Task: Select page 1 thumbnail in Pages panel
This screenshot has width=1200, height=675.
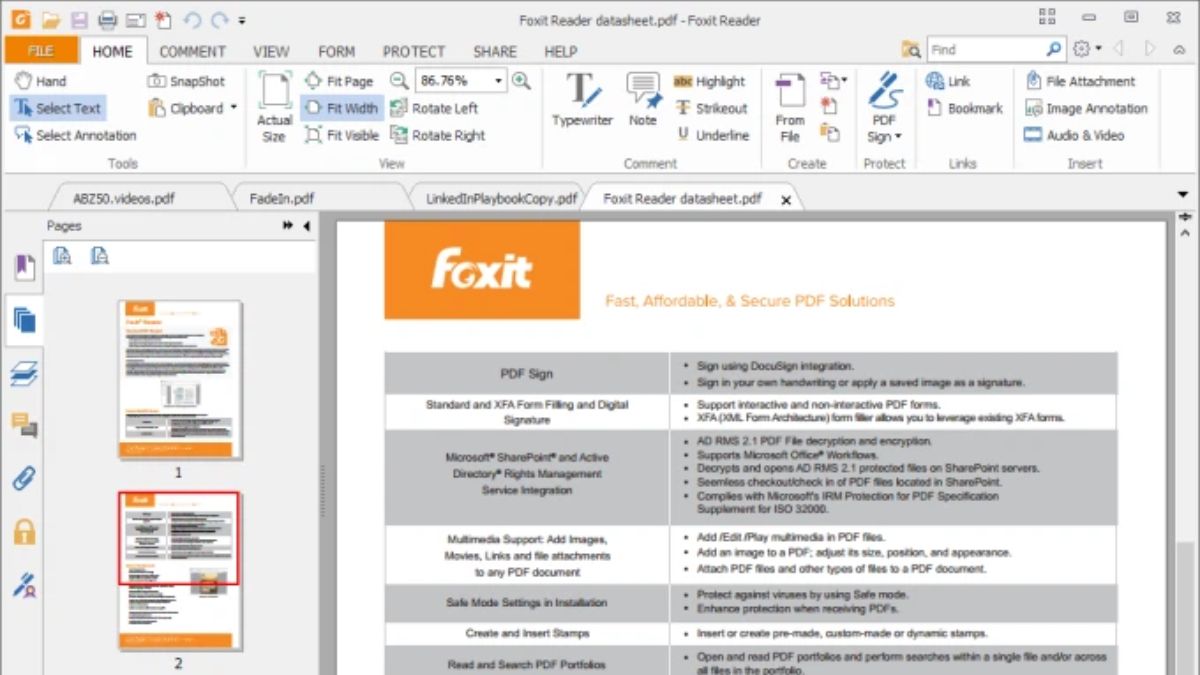Action: coord(179,382)
